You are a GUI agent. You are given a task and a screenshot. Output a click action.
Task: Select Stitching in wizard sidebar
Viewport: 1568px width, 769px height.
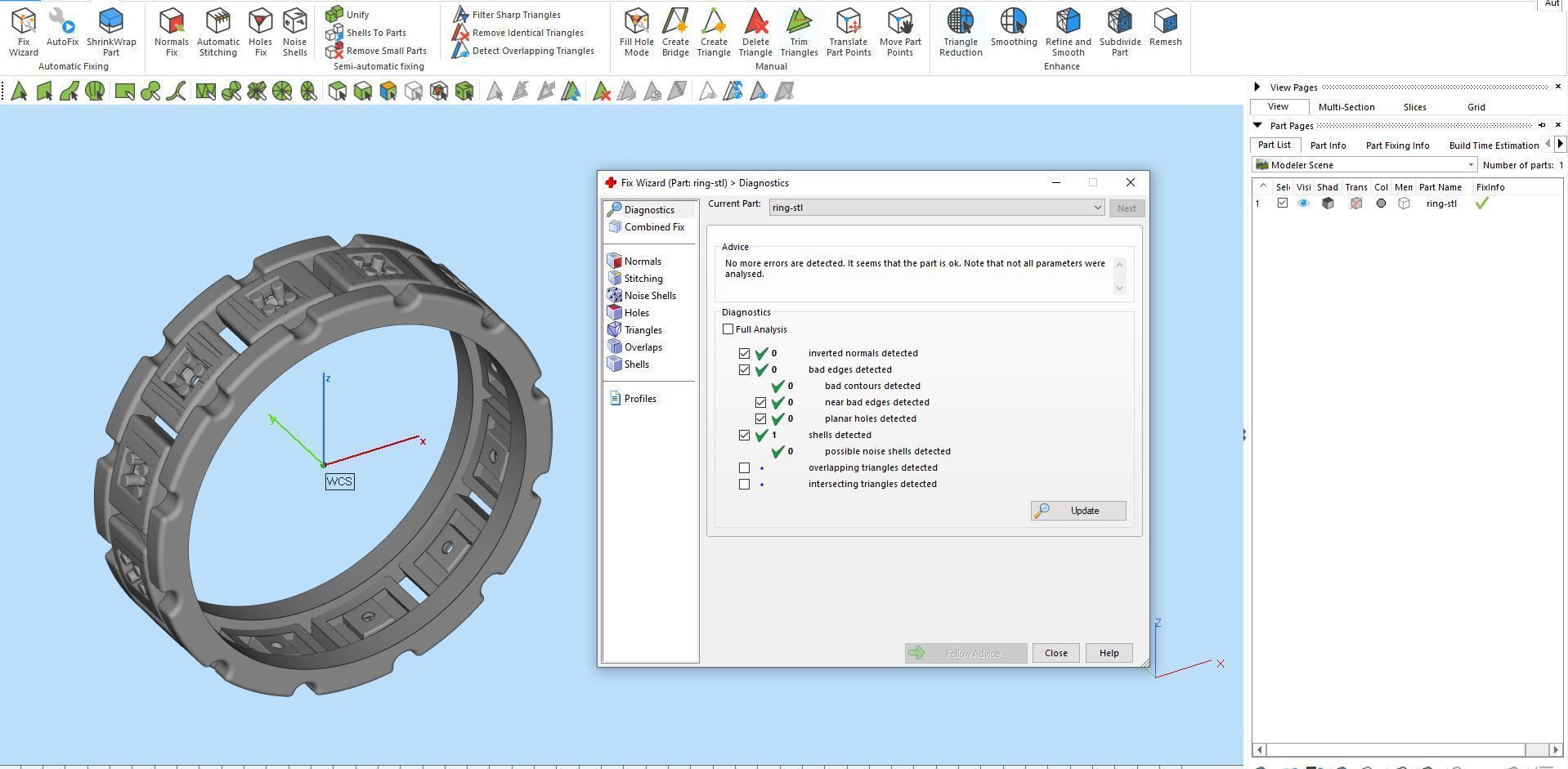[635, 279]
